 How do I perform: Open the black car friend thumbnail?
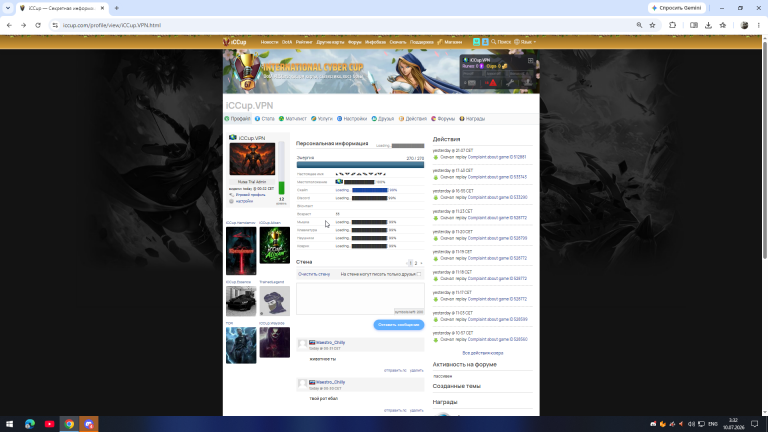pyautogui.click(x=240, y=301)
